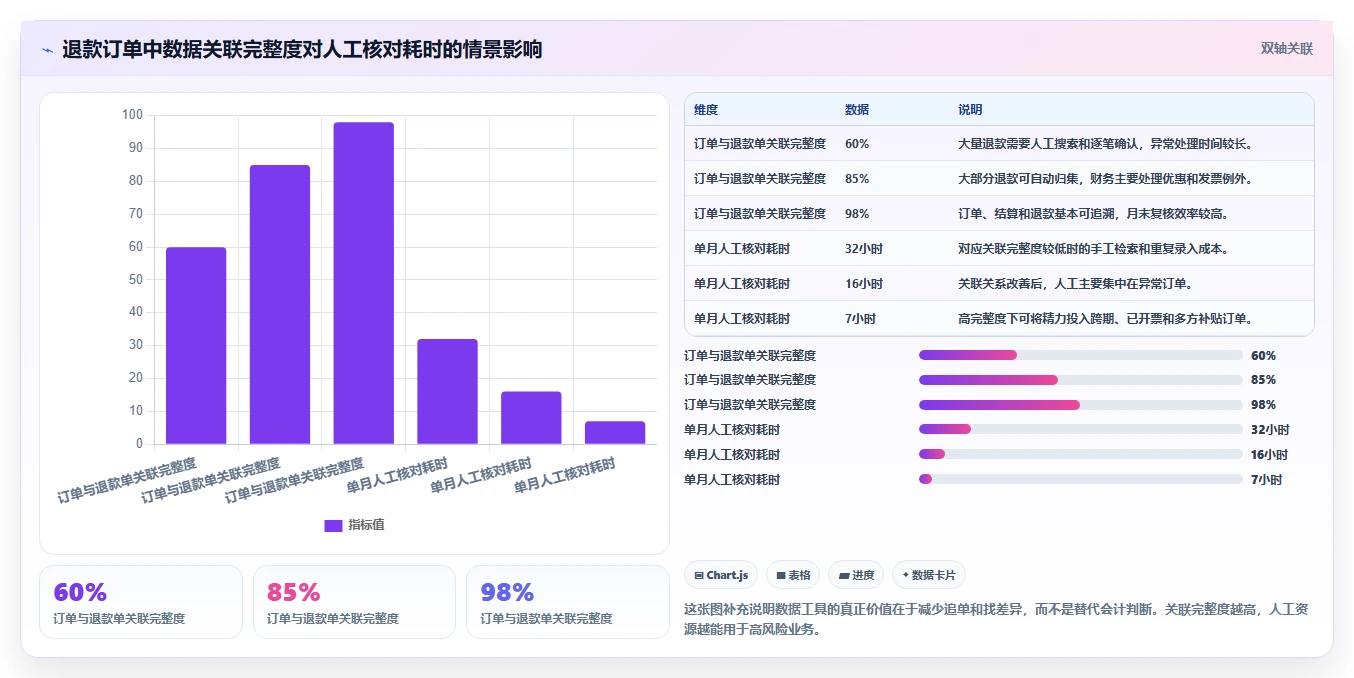Click the progress bar labeled 60%
1354x678 pixels.
click(x=1081, y=355)
